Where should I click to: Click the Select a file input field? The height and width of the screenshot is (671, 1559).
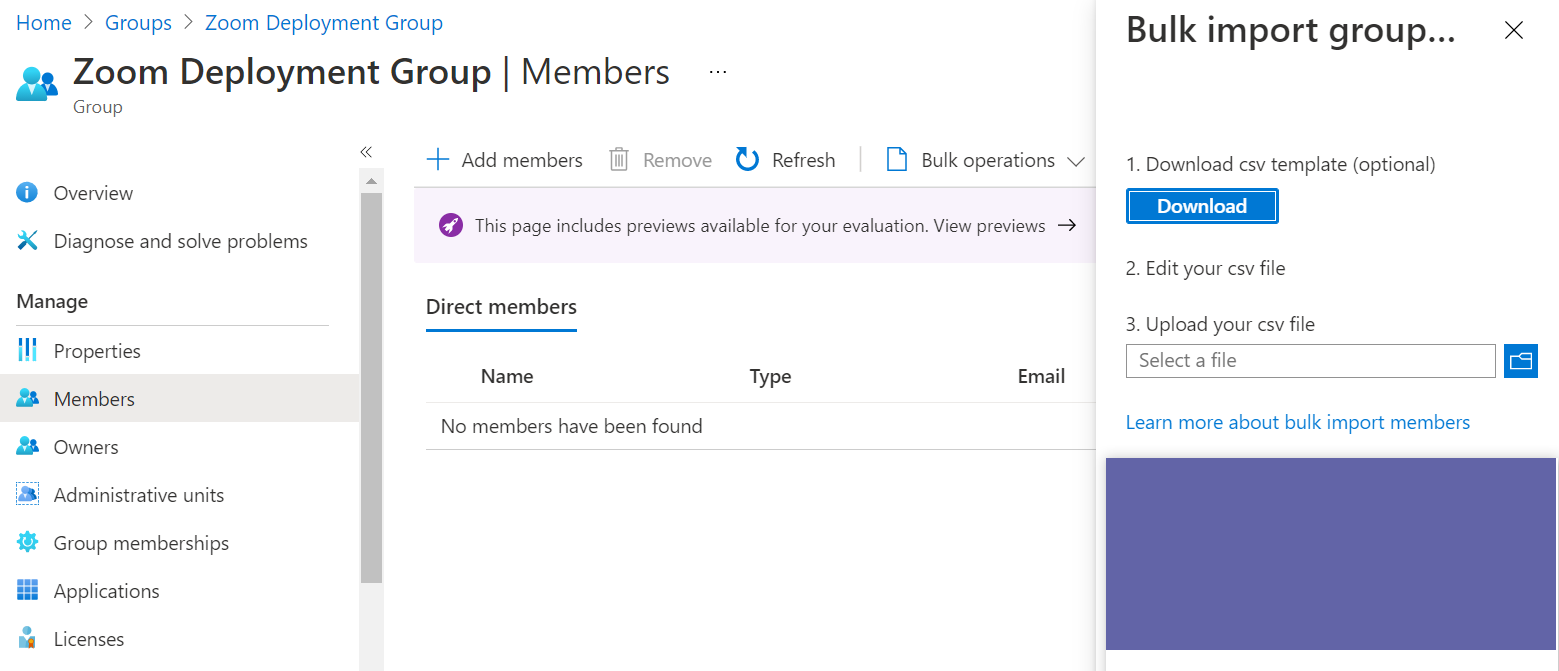coord(1311,361)
